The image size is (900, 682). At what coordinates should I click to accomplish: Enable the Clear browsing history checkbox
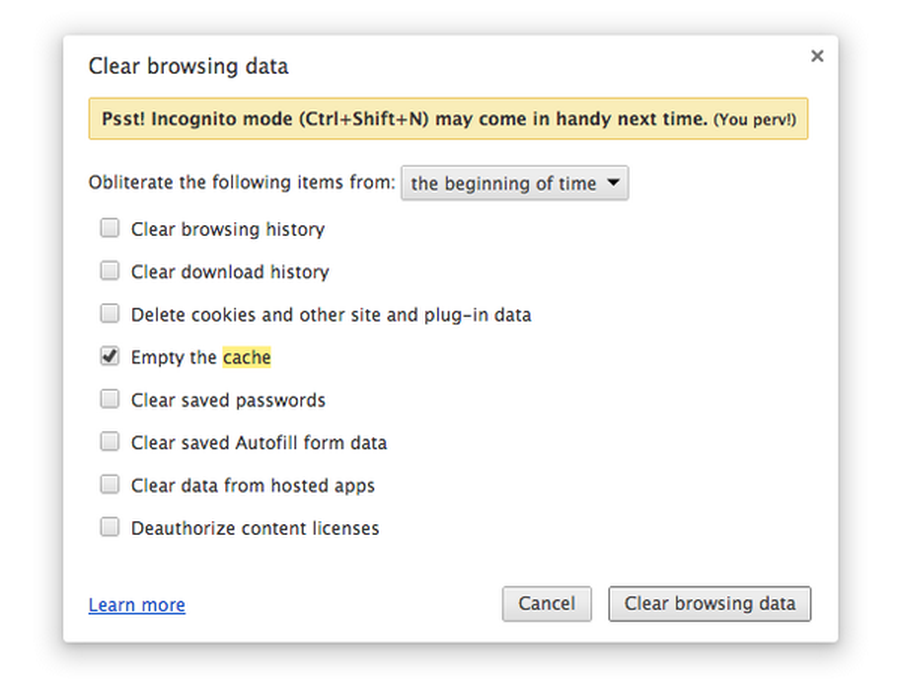click(110, 228)
